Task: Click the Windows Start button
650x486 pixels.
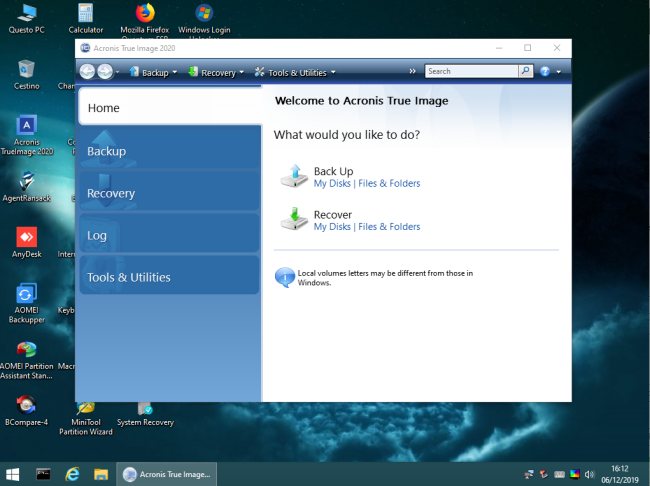Action: [14, 473]
